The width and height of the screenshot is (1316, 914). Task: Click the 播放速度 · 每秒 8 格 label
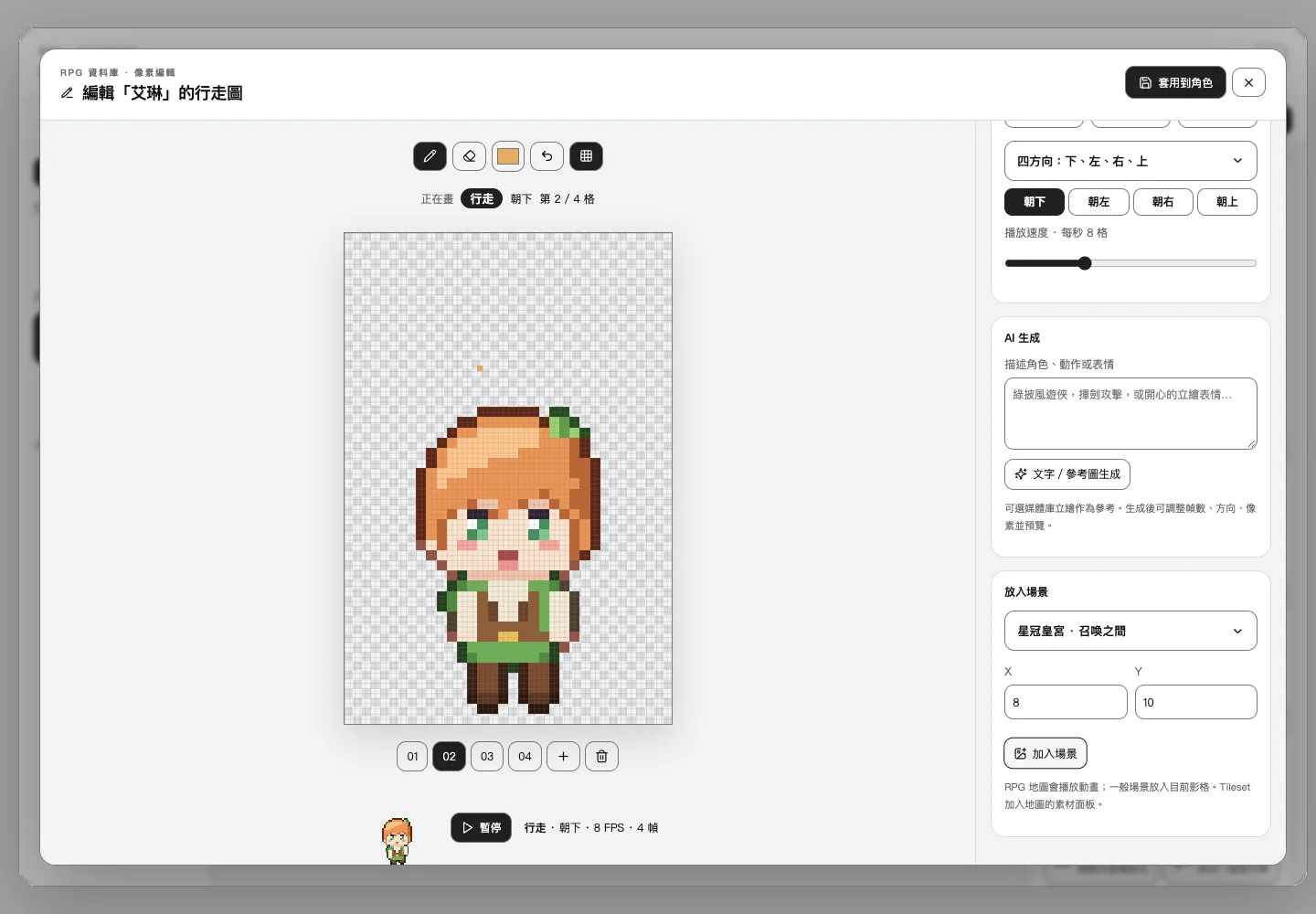tap(1056, 233)
